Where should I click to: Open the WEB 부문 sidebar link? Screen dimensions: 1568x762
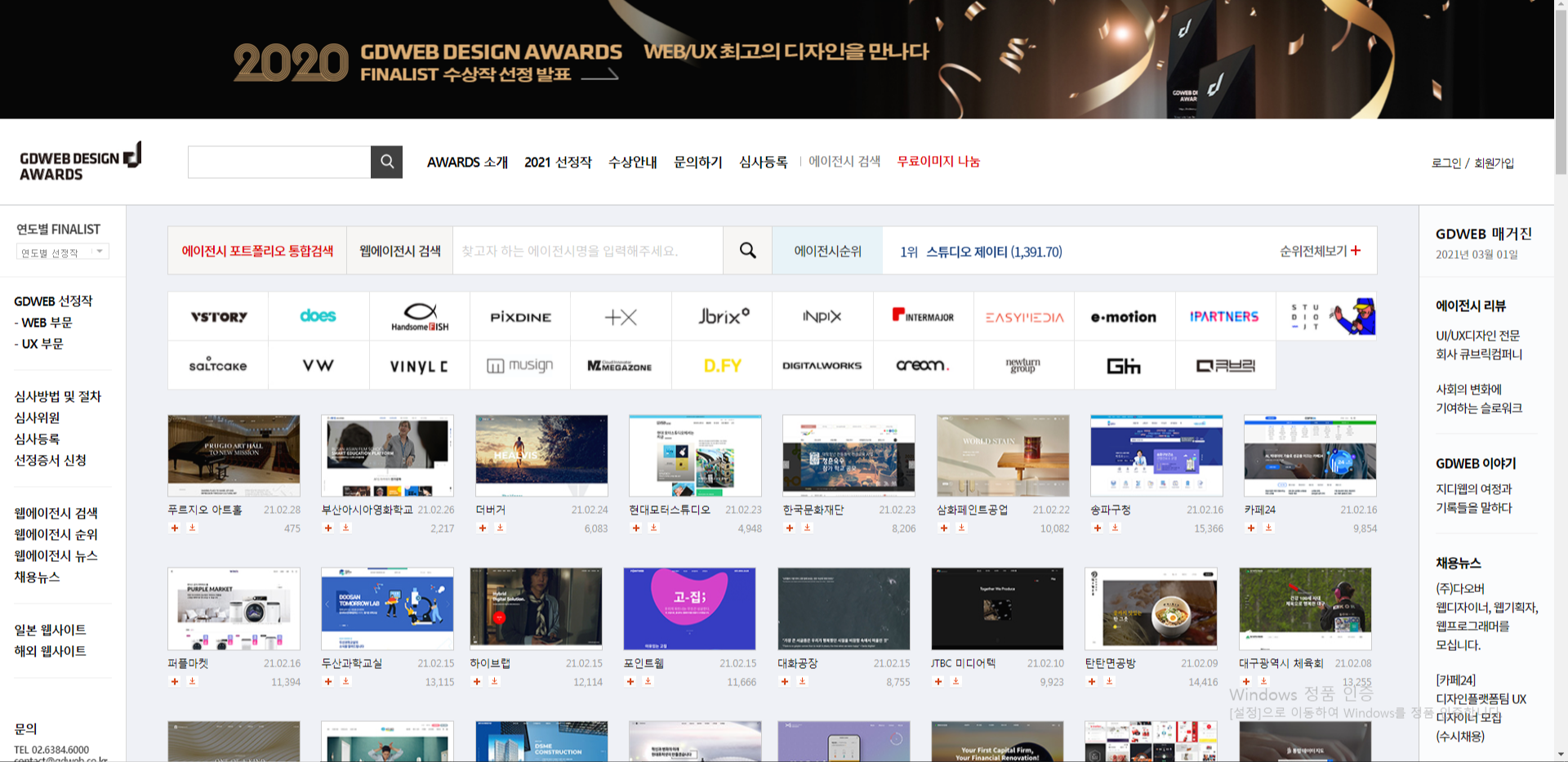pyautogui.click(x=47, y=323)
